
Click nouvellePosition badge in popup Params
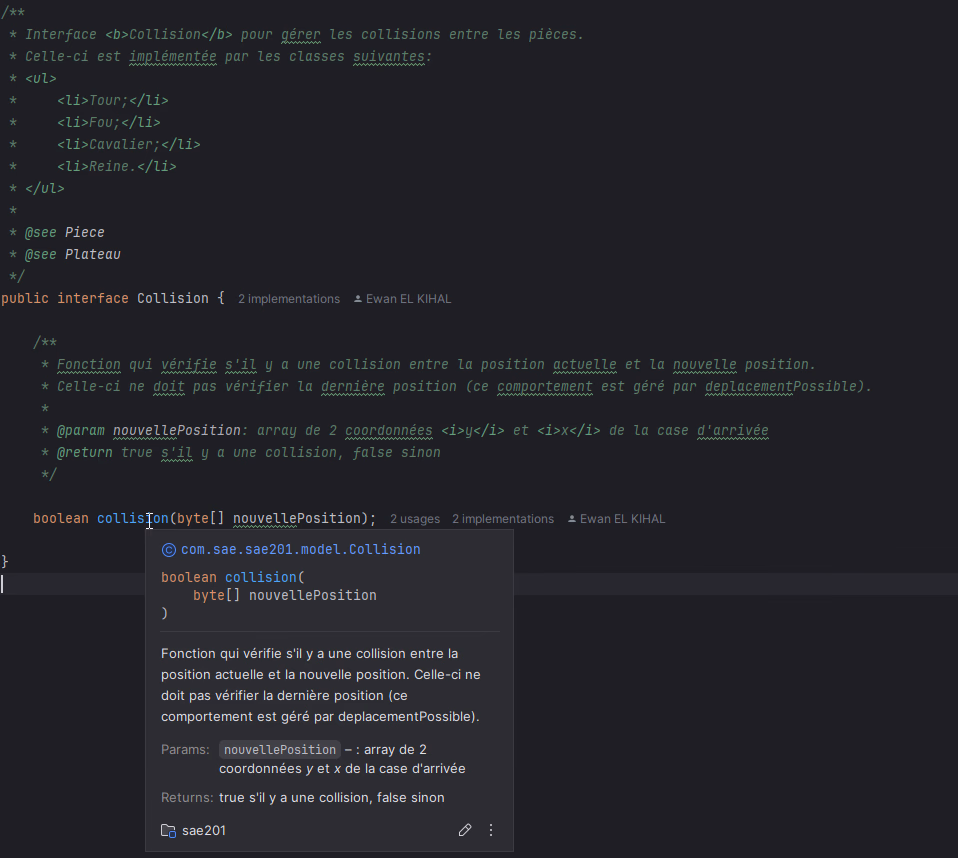pyautogui.click(x=279, y=750)
